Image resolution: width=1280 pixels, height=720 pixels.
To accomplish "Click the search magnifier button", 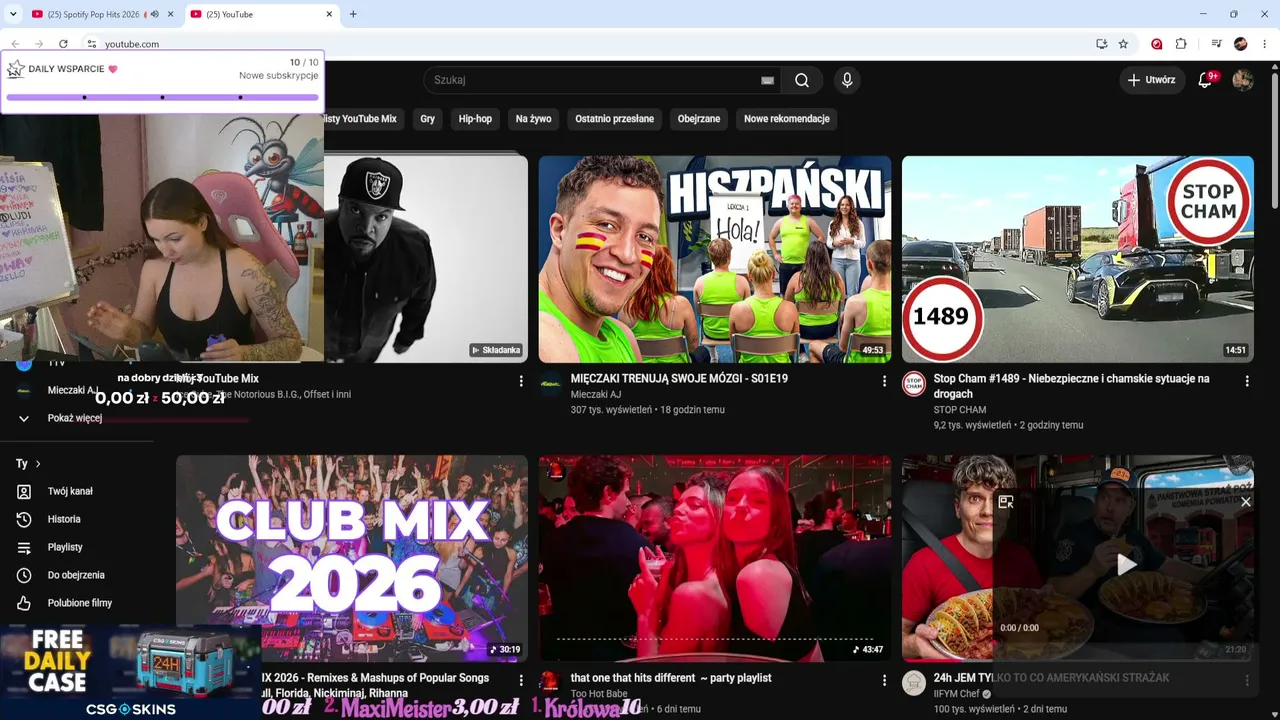I will [x=802, y=80].
